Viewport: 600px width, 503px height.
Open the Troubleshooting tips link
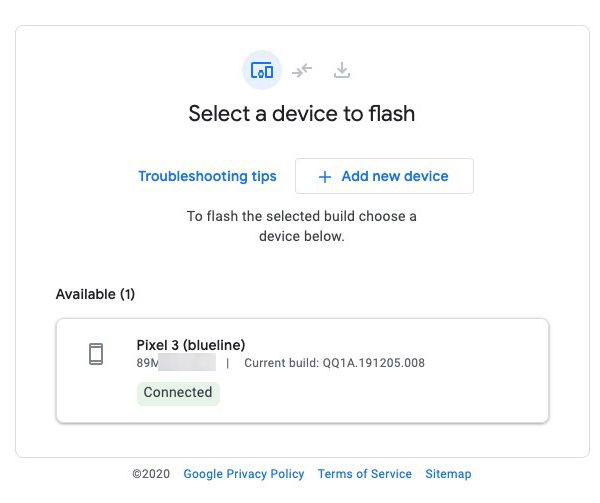(207, 177)
